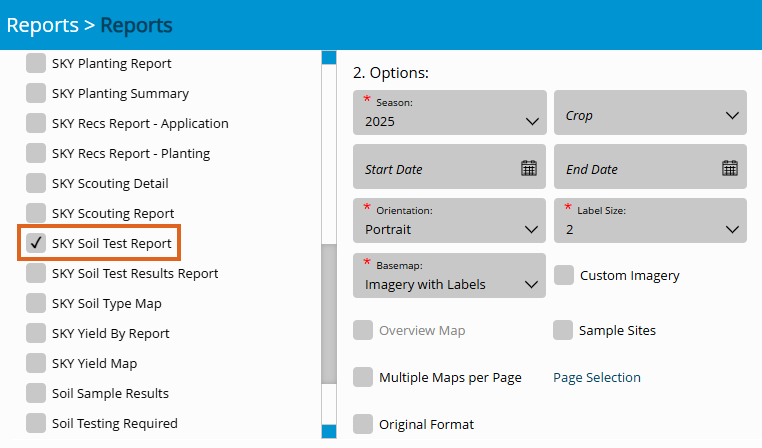This screenshot has height=448, width=762.
Task: Enable the Custom Imagery checkbox
Action: pyautogui.click(x=564, y=275)
